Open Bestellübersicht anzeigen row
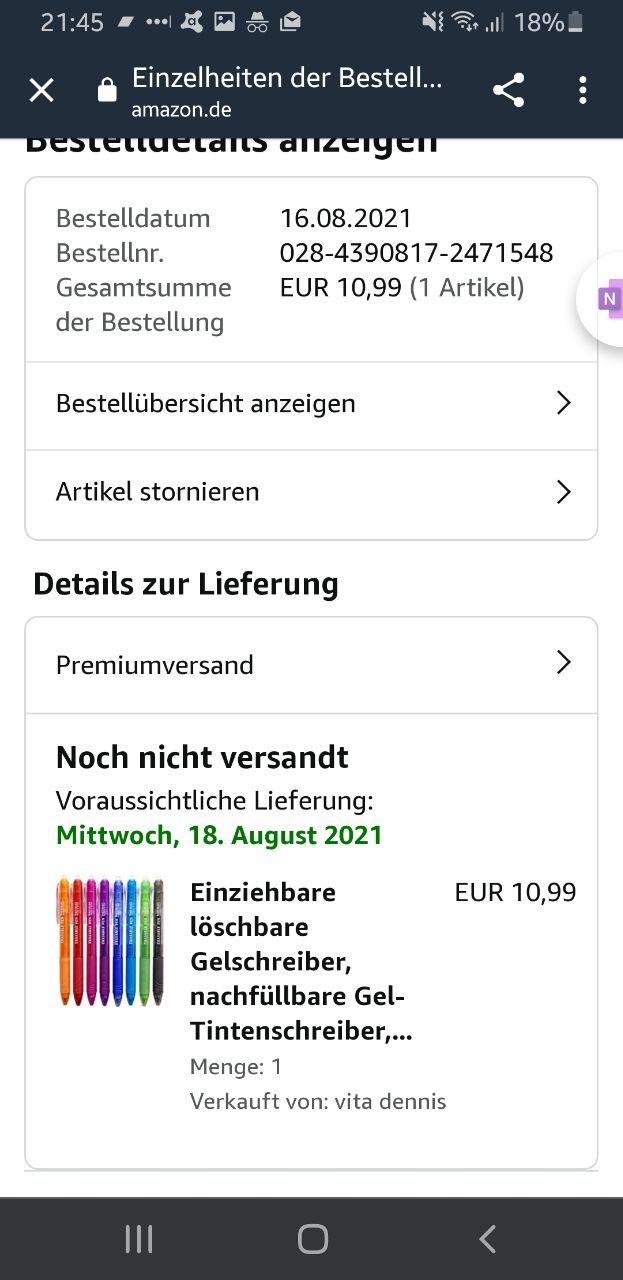 [311, 405]
